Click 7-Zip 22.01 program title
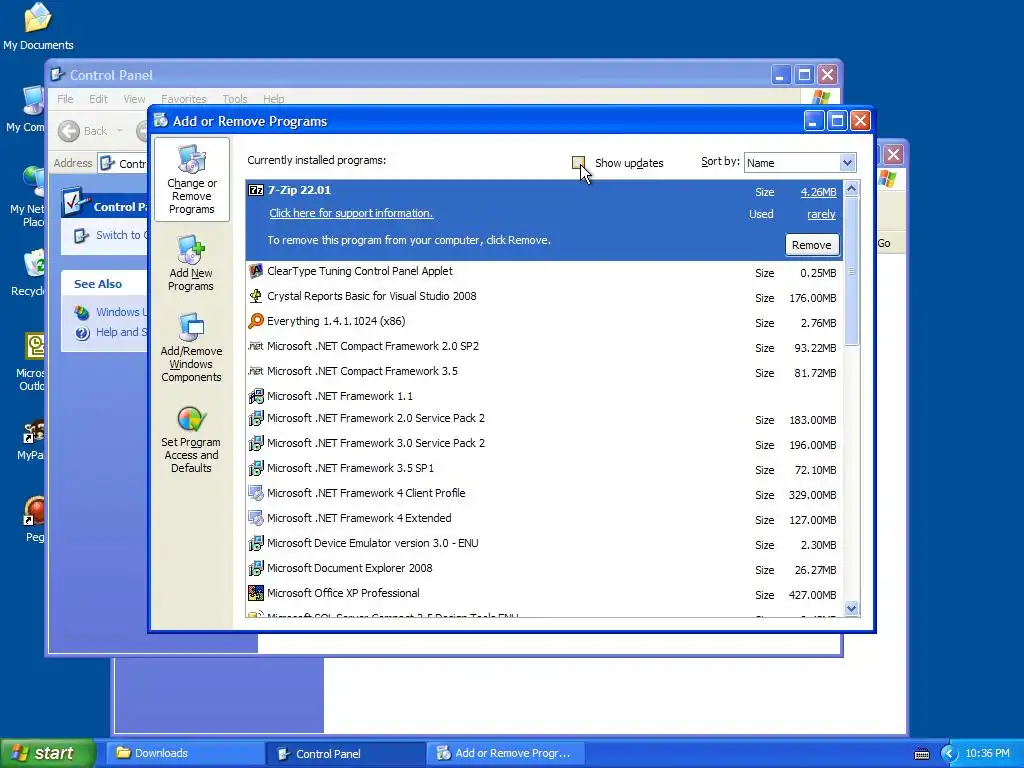Screen dimensions: 1024x768 [x=299, y=190]
